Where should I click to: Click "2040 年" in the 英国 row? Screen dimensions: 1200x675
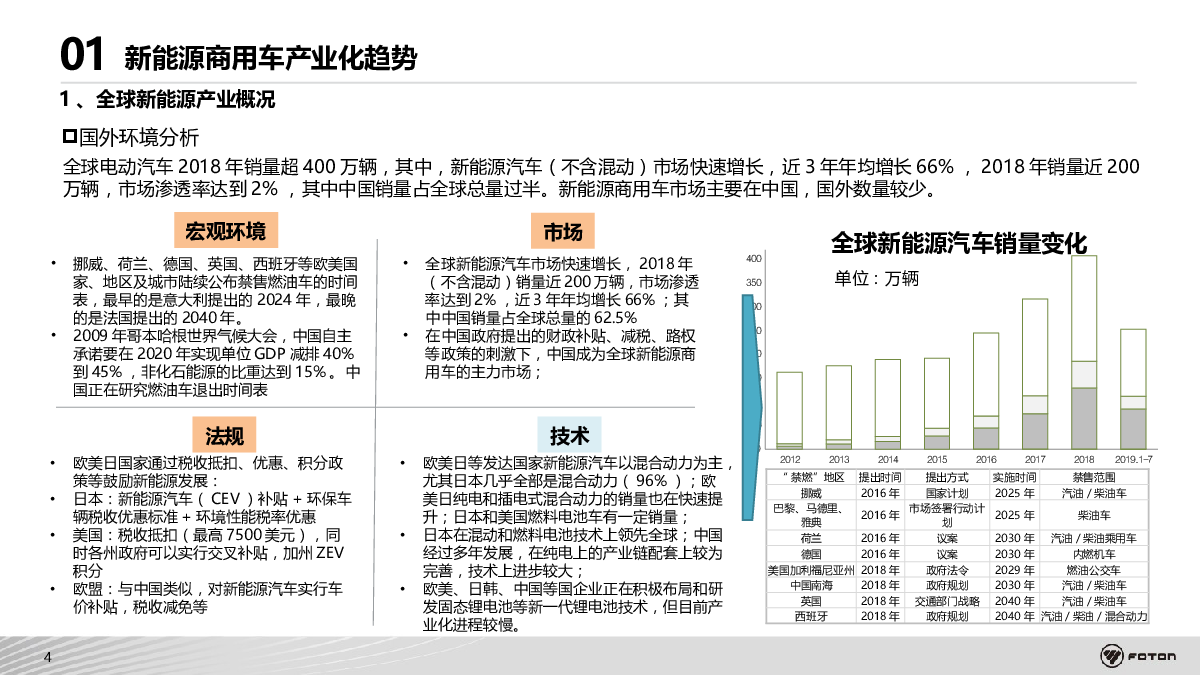tap(1014, 601)
